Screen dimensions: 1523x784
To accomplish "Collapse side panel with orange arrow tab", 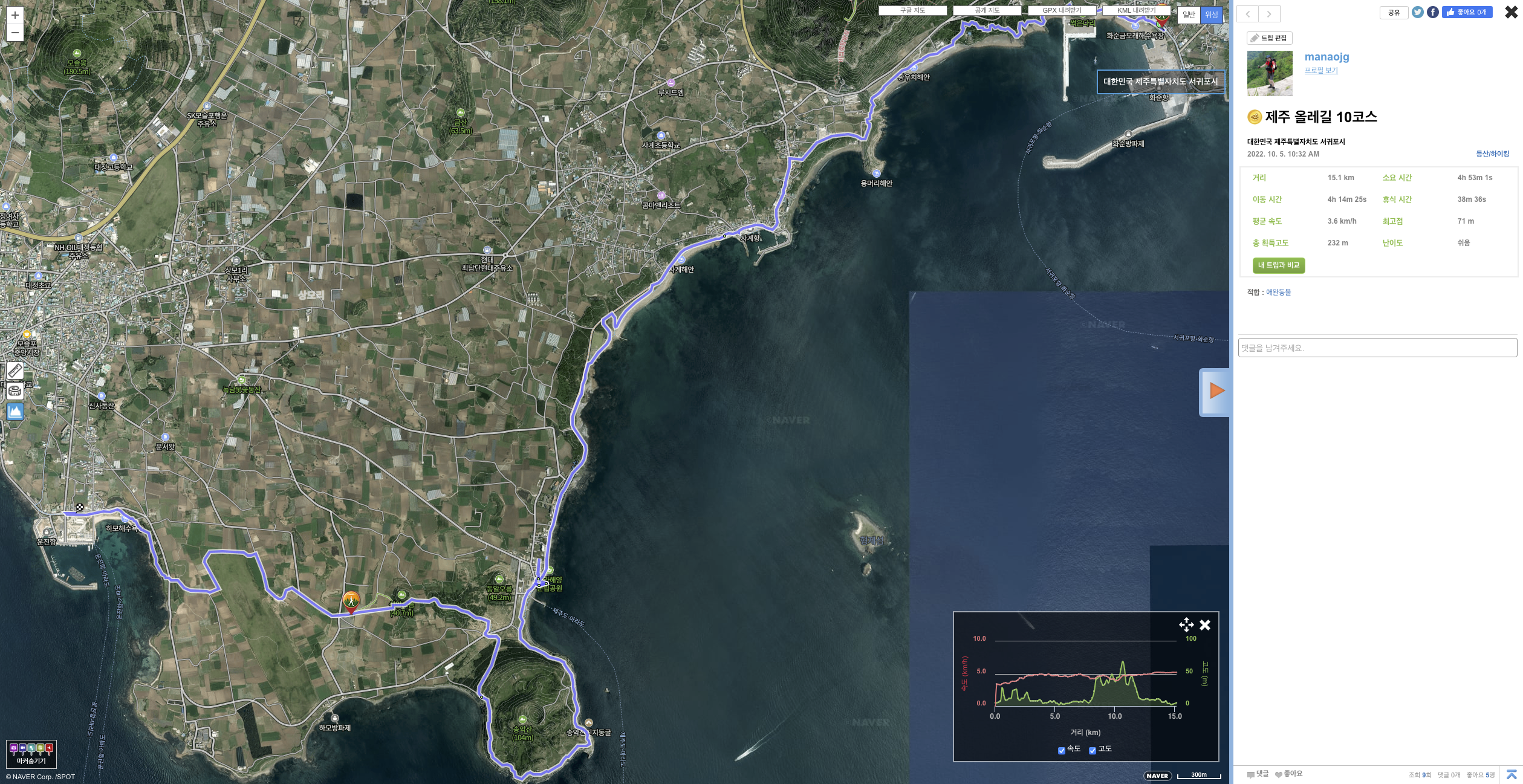I will pyautogui.click(x=1216, y=391).
